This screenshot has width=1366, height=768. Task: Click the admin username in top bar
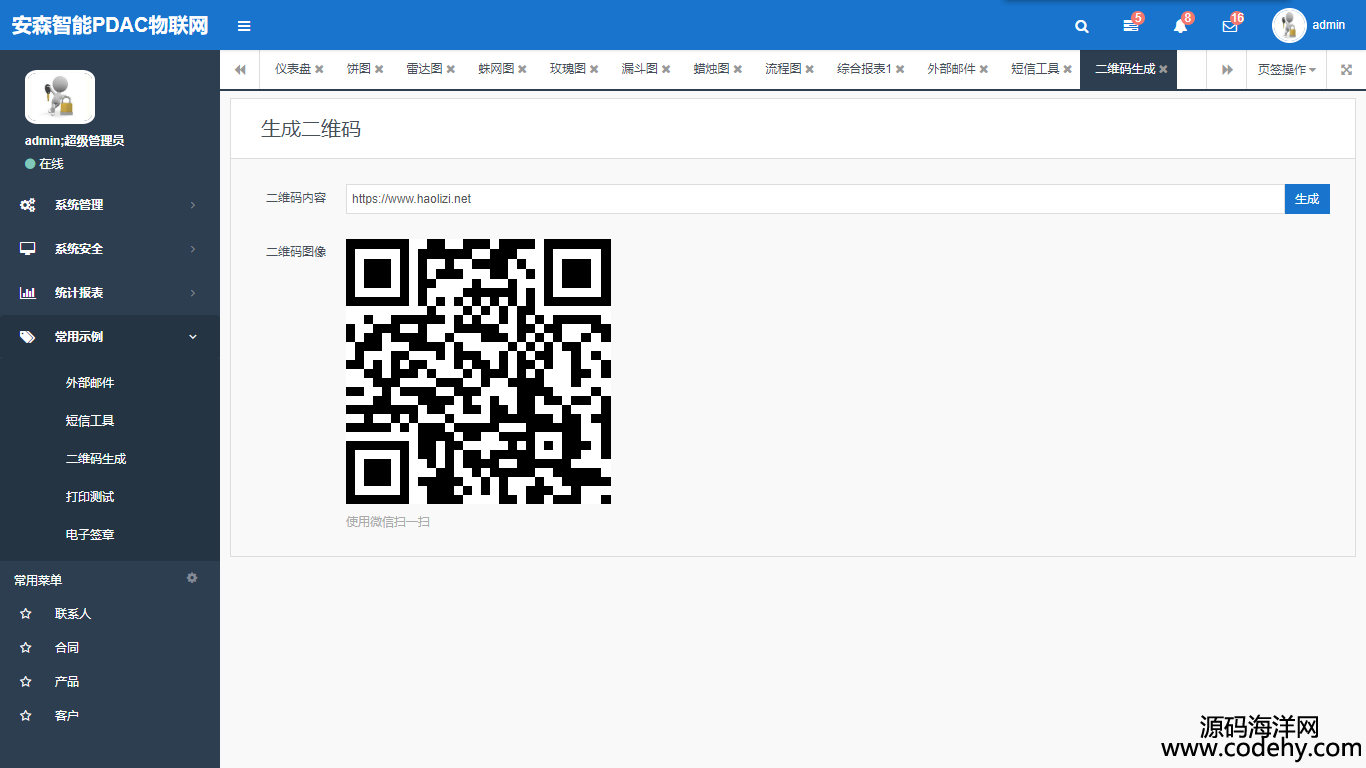click(x=1329, y=25)
